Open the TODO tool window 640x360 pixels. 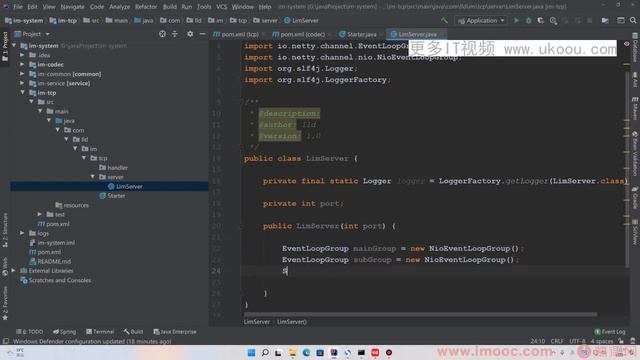pos(29,331)
